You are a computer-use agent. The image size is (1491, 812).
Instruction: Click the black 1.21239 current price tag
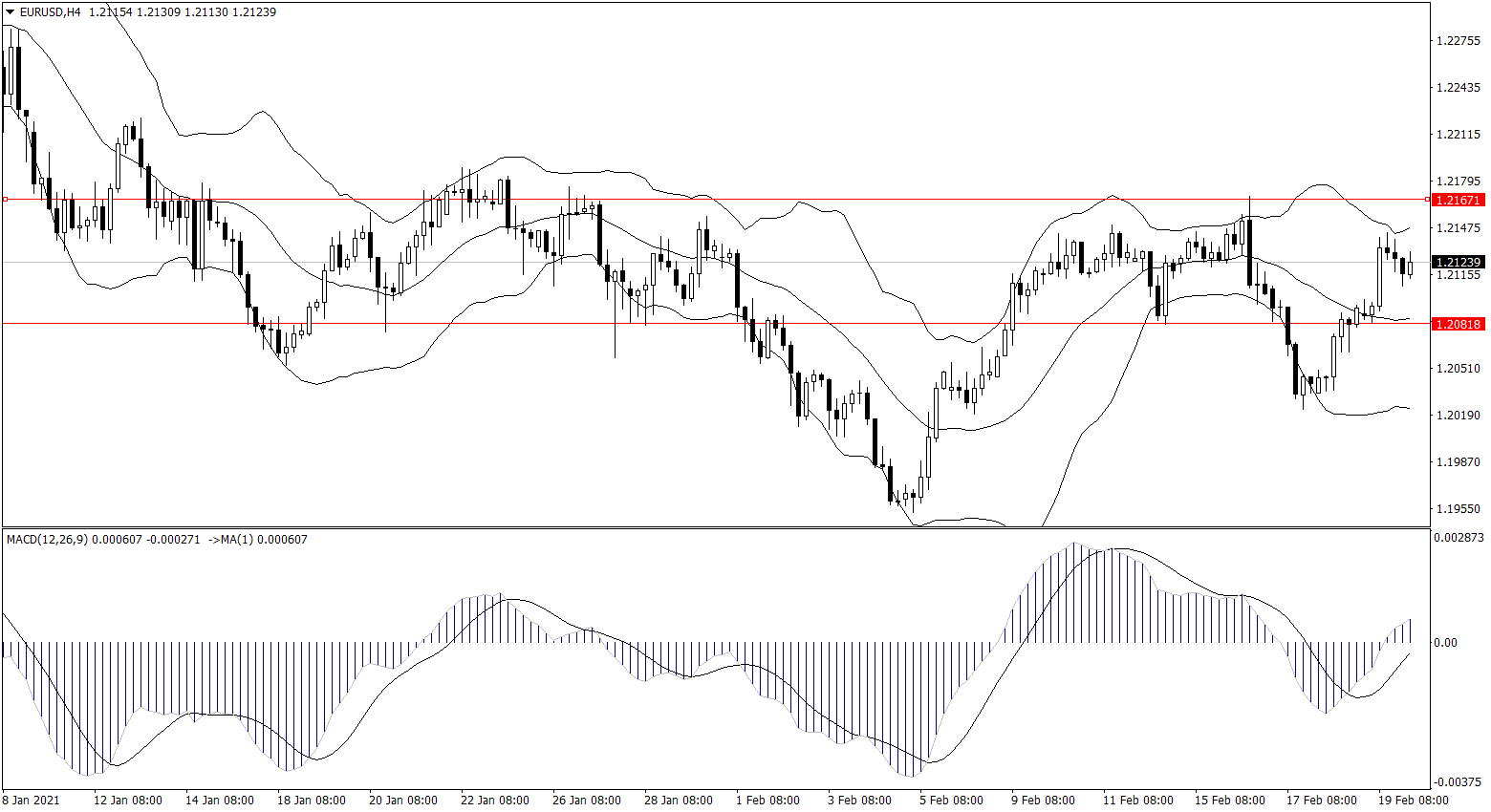click(x=1458, y=262)
